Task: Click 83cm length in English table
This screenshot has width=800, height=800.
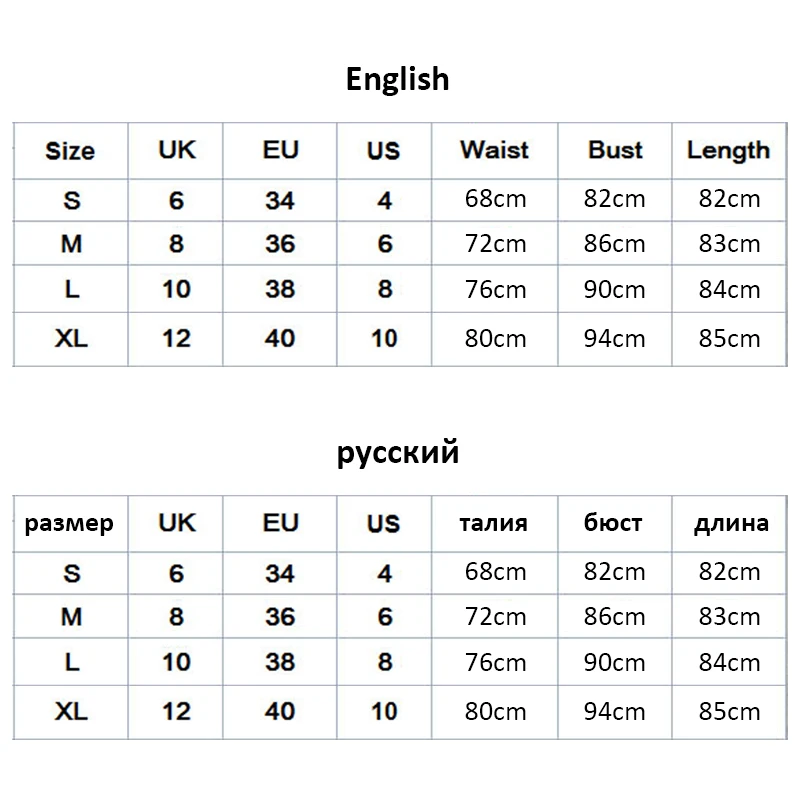Action: 730,244
